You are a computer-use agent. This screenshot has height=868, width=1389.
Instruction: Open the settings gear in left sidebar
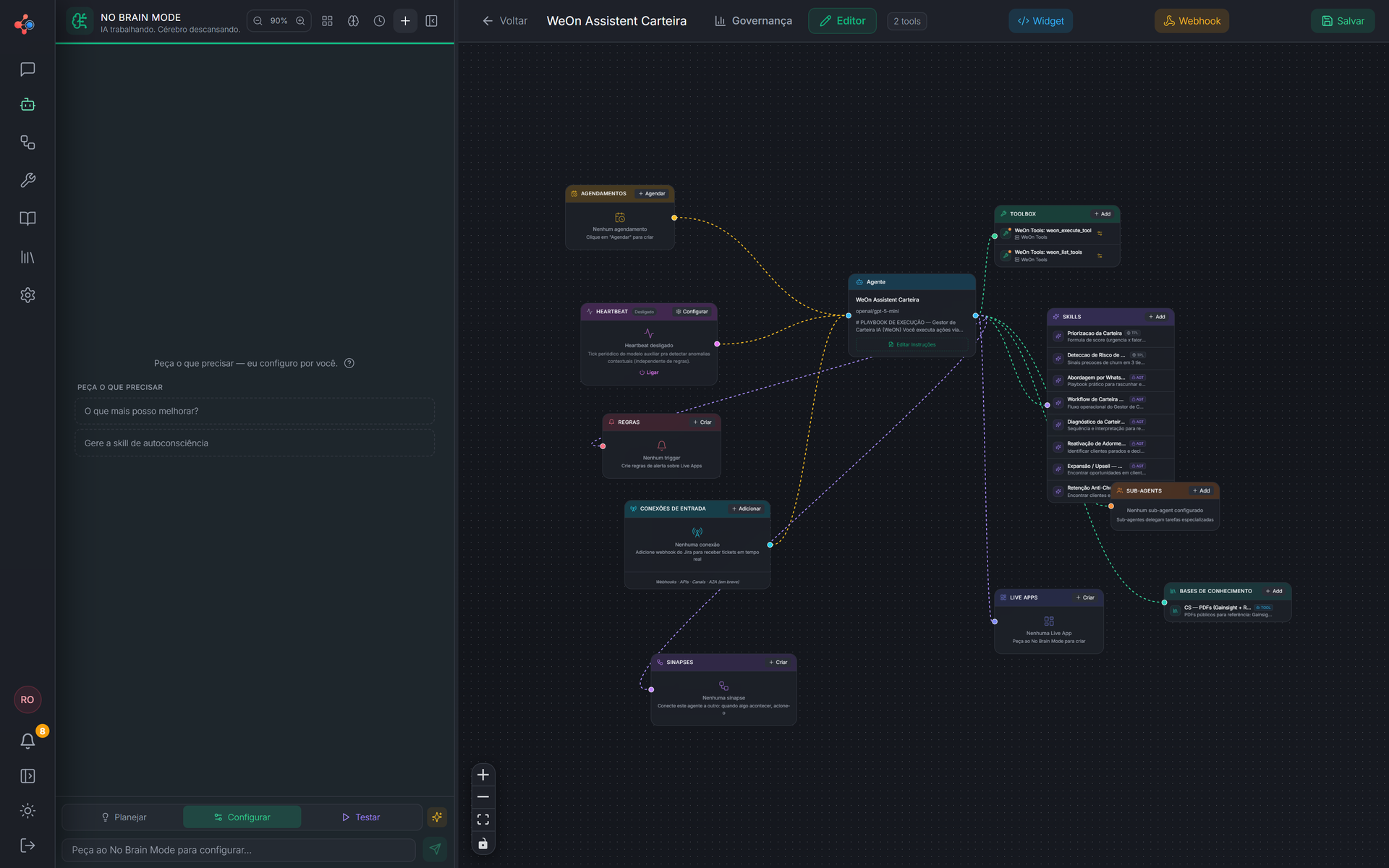[27, 295]
